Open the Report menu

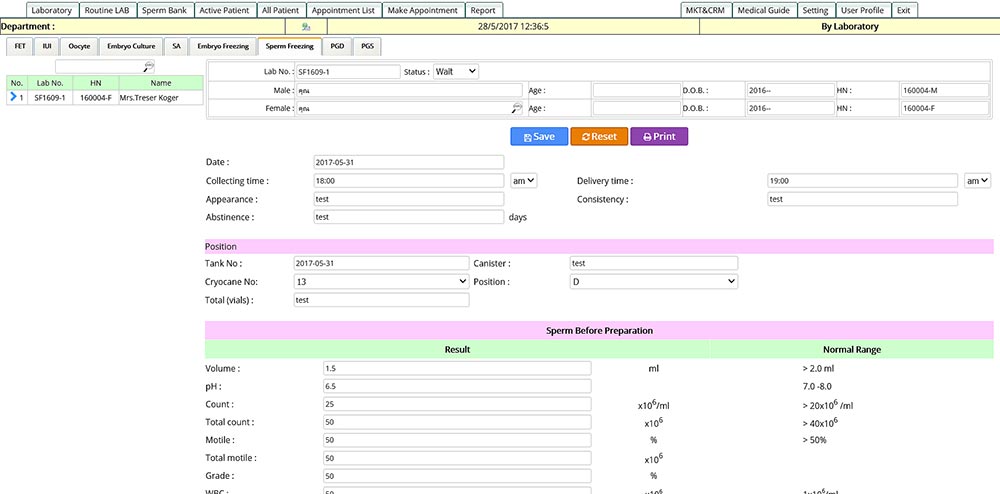pos(483,10)
